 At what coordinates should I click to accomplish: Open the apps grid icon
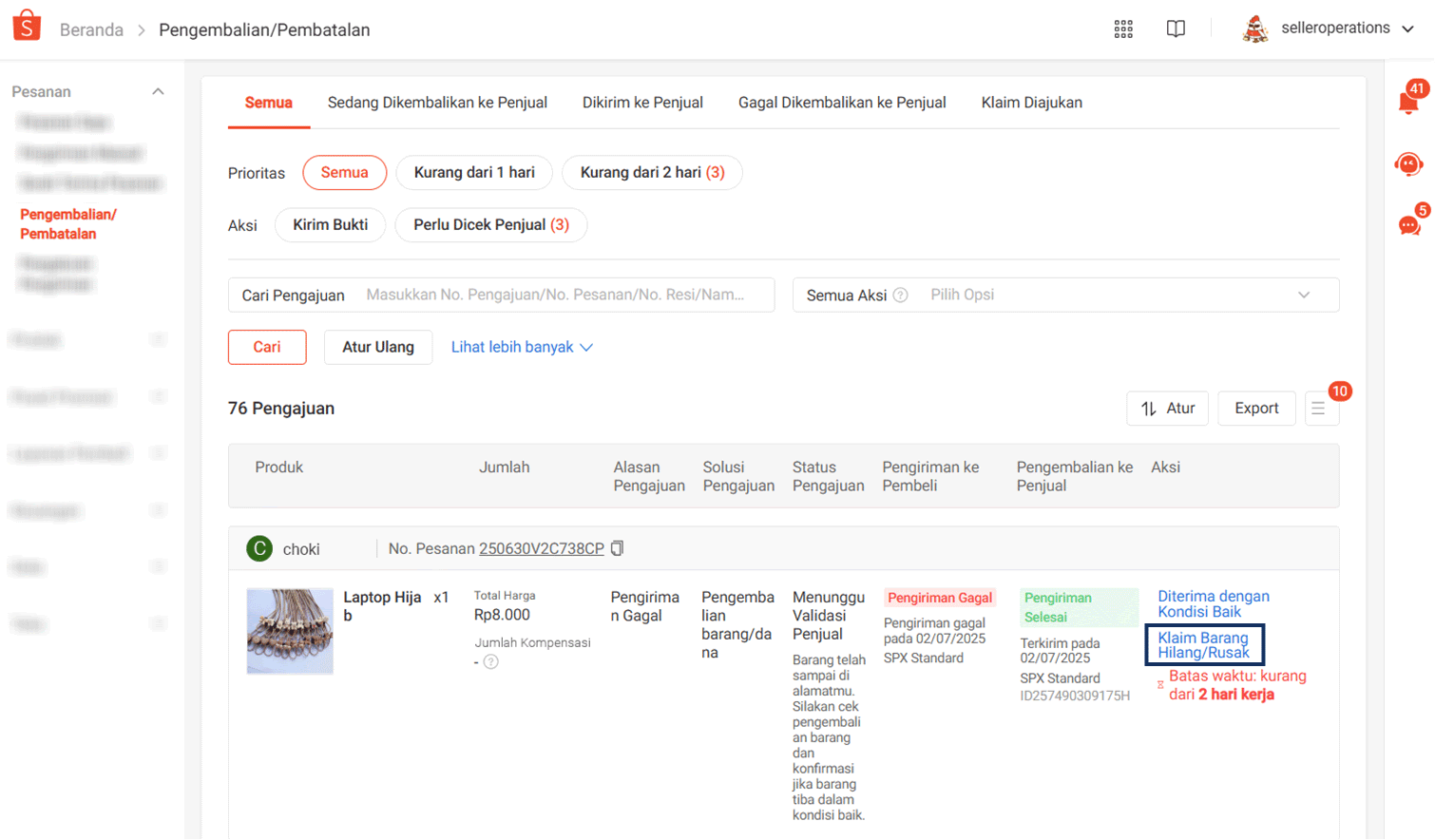pos(1123,29)
